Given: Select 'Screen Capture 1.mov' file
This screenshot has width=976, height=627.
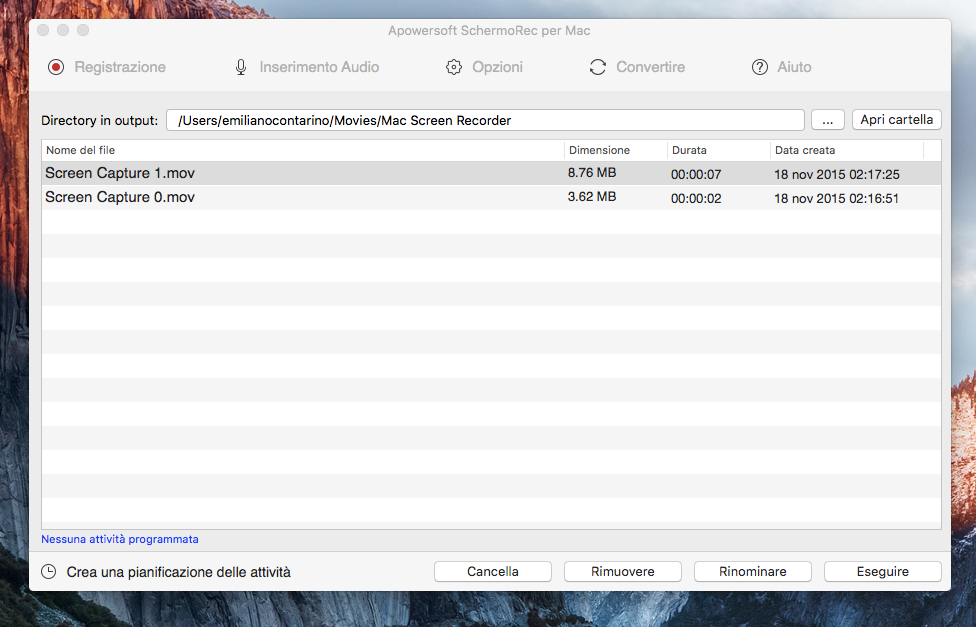Looking at the screenshot, I should [x=120, y=173].
